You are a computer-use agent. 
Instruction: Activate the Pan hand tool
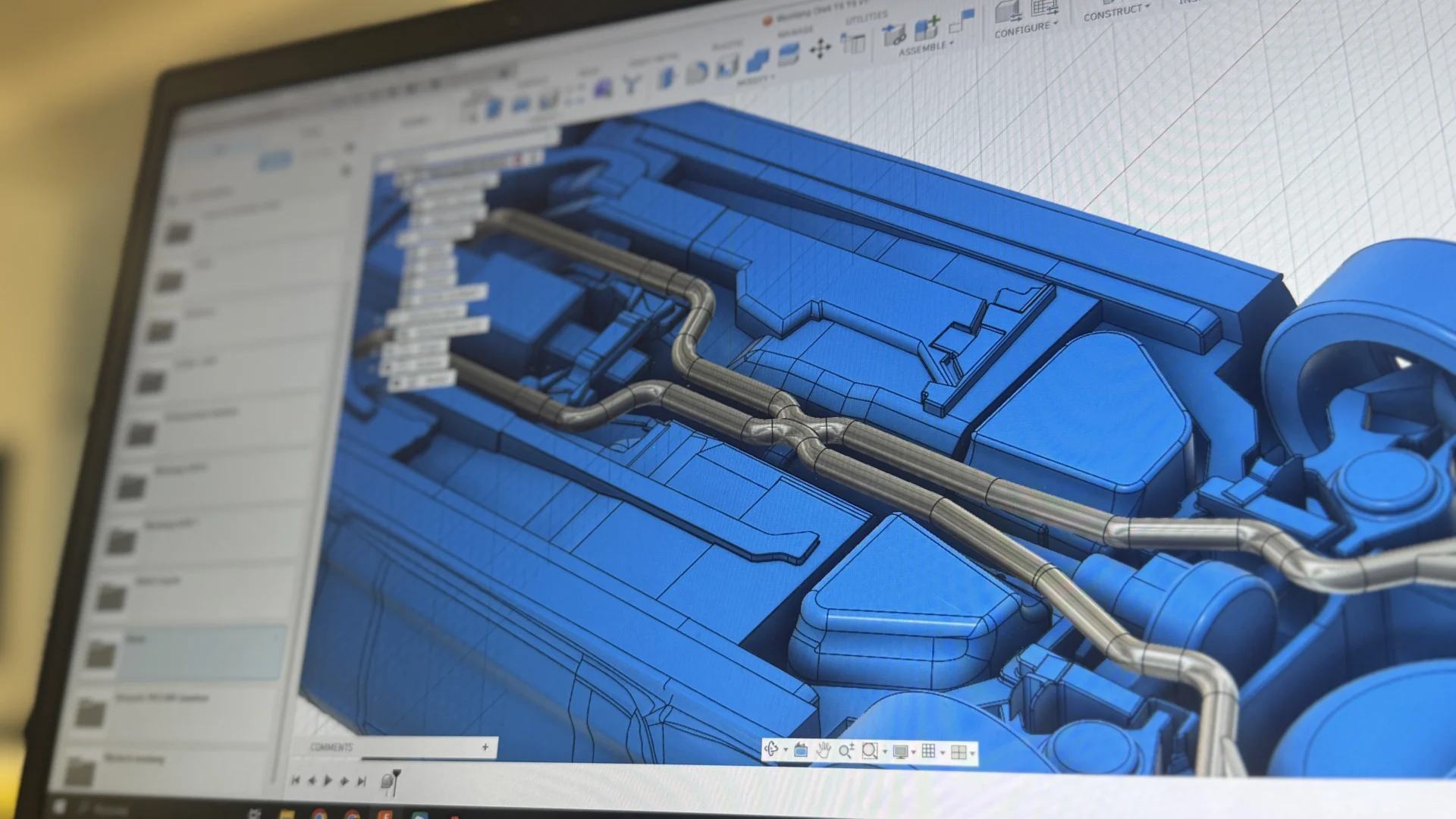point(824,750)
